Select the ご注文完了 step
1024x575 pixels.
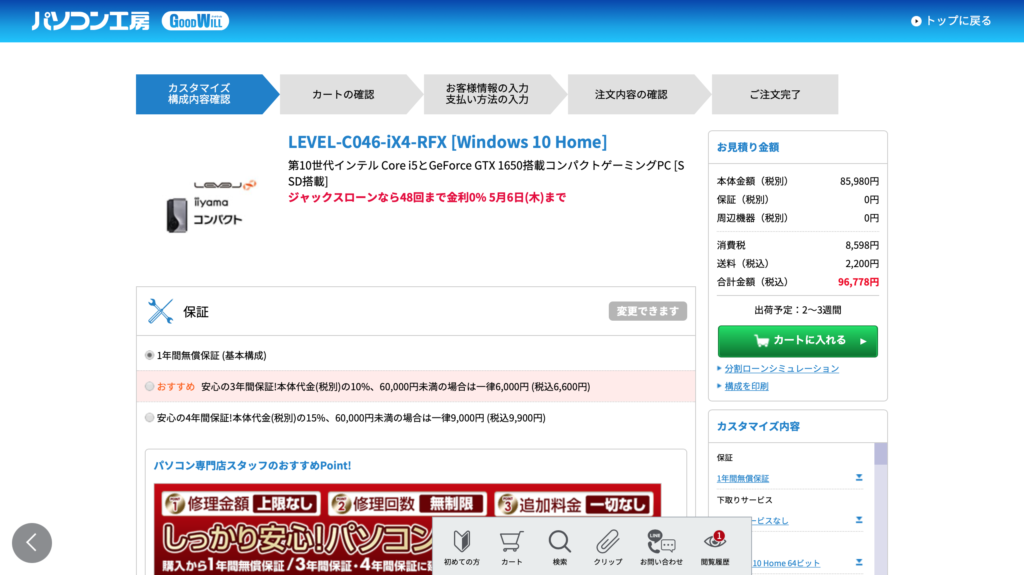pyautogui.click(x=775, y=94)
